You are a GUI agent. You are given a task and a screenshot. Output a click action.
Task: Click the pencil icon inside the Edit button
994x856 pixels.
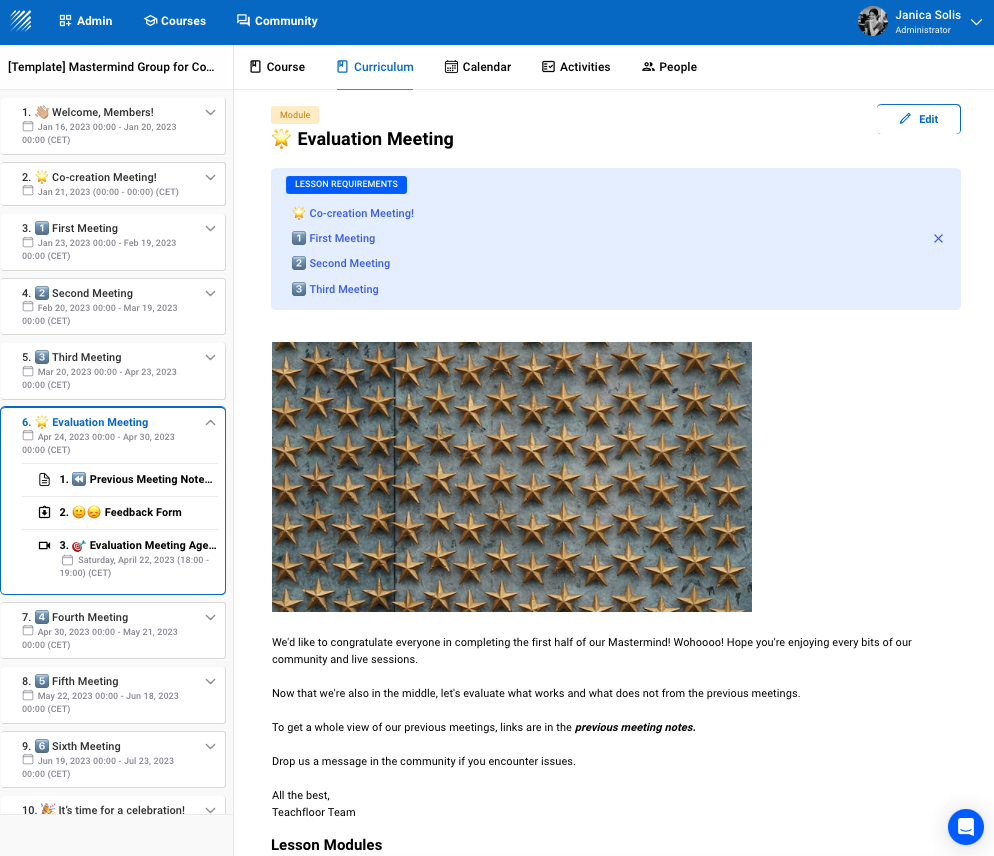coord(905,118)
